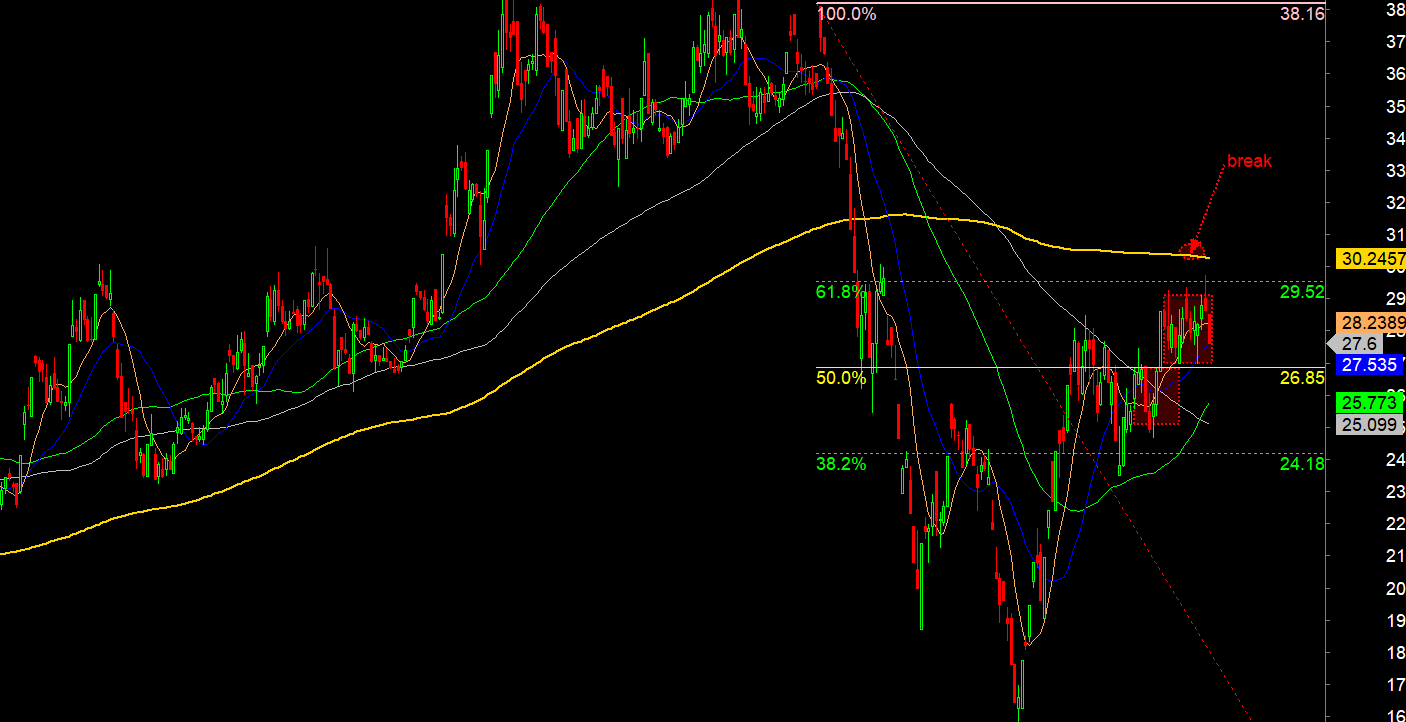The image size is (1406, 722).
Task: Click the yellow 30.2457 moving average price tag
Action: (x=1371, y=258)
